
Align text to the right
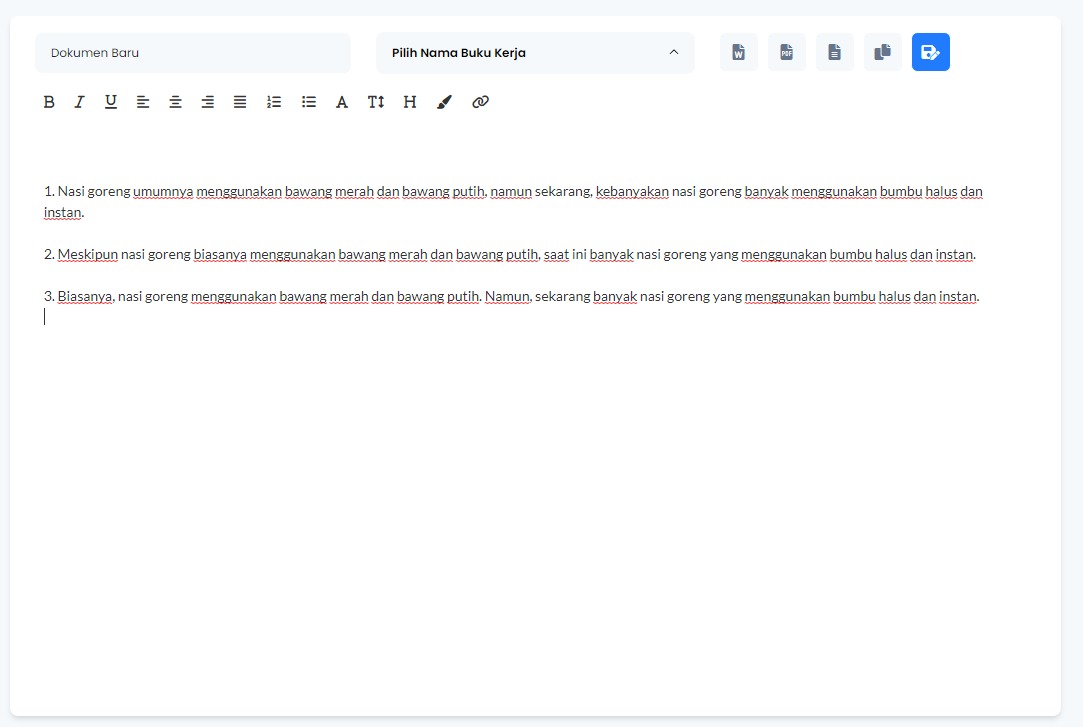tap(207, 102)
